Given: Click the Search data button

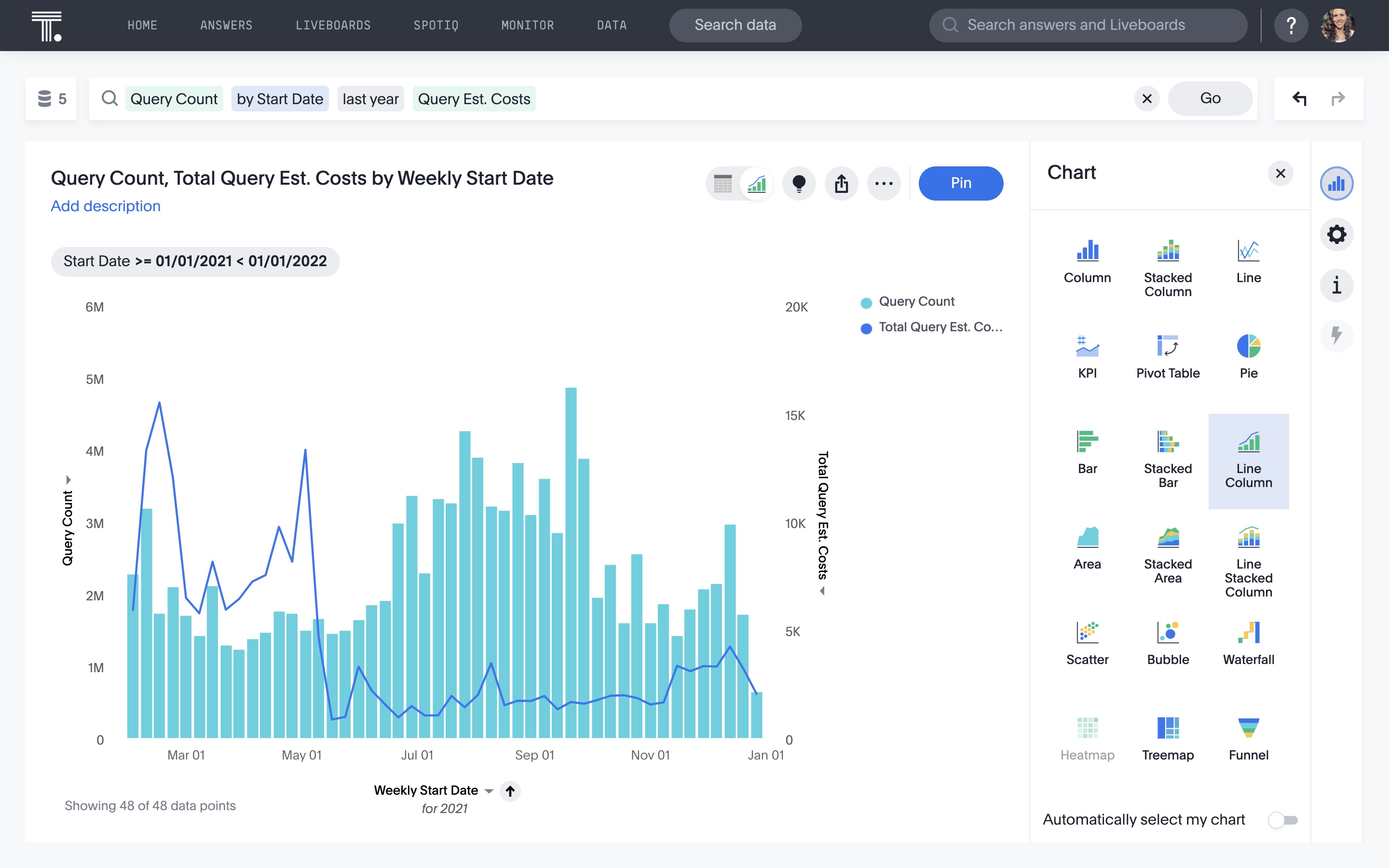Looking at the screenshot, I should [x=735, y=25].
